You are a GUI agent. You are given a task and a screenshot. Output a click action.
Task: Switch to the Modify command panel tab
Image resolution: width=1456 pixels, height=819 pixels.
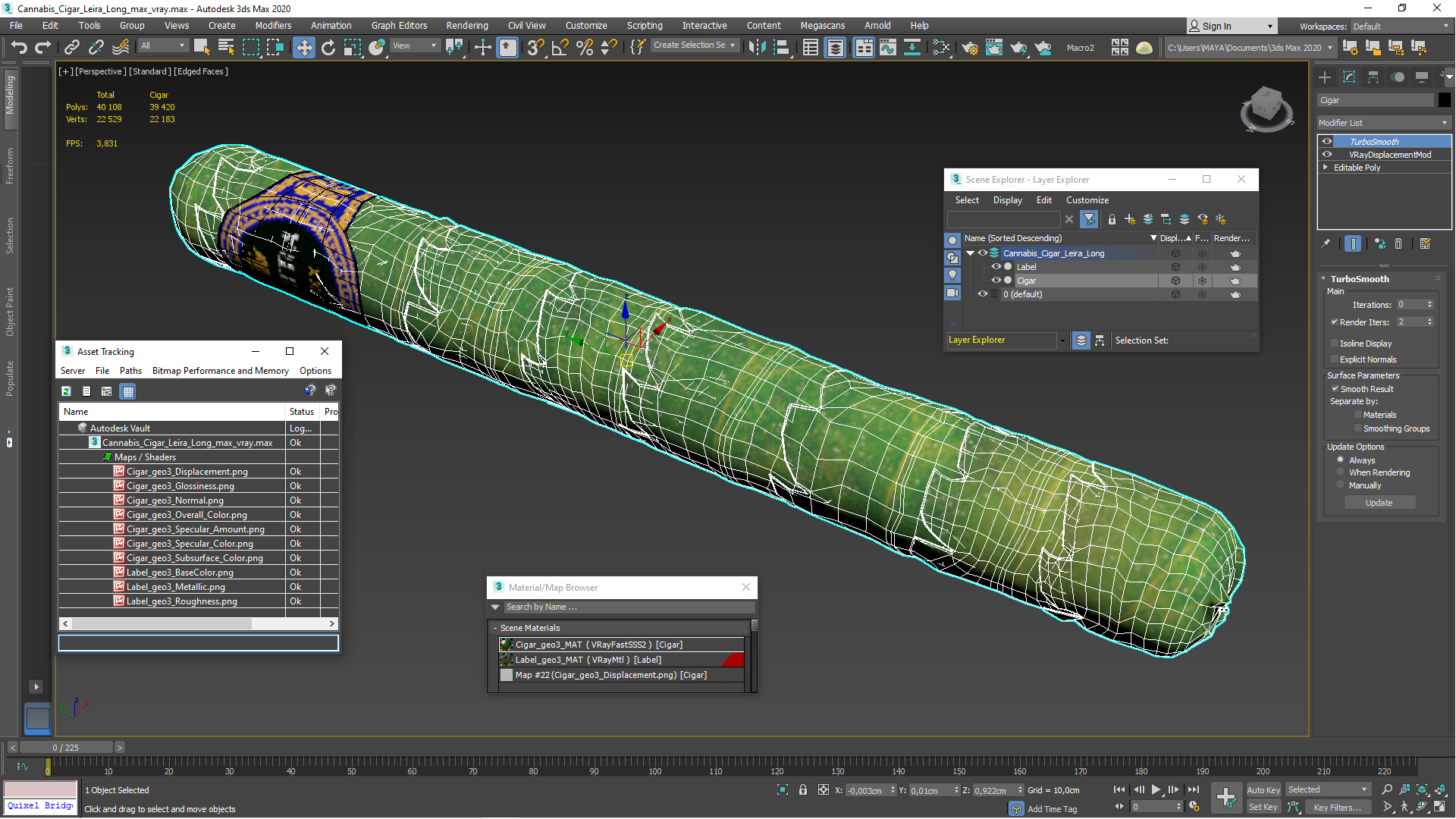1349,77
